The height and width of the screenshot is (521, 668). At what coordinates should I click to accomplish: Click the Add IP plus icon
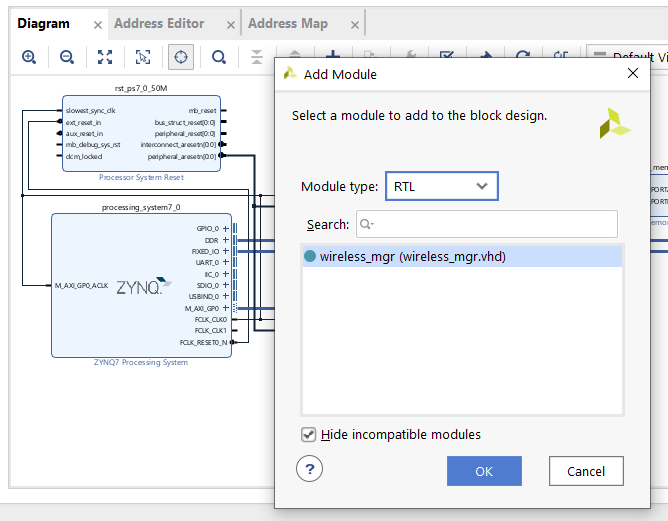(x=333, y=54)
